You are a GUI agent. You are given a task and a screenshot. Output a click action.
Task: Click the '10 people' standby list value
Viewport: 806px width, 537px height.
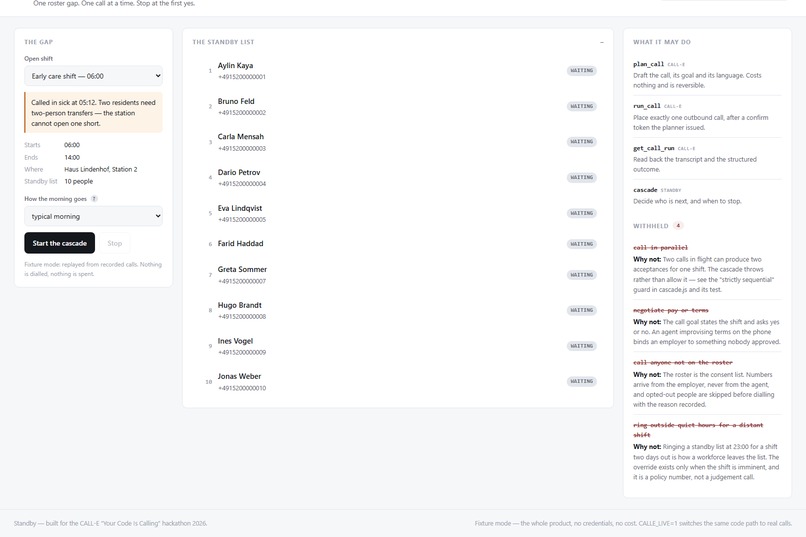tap(79, 181)
